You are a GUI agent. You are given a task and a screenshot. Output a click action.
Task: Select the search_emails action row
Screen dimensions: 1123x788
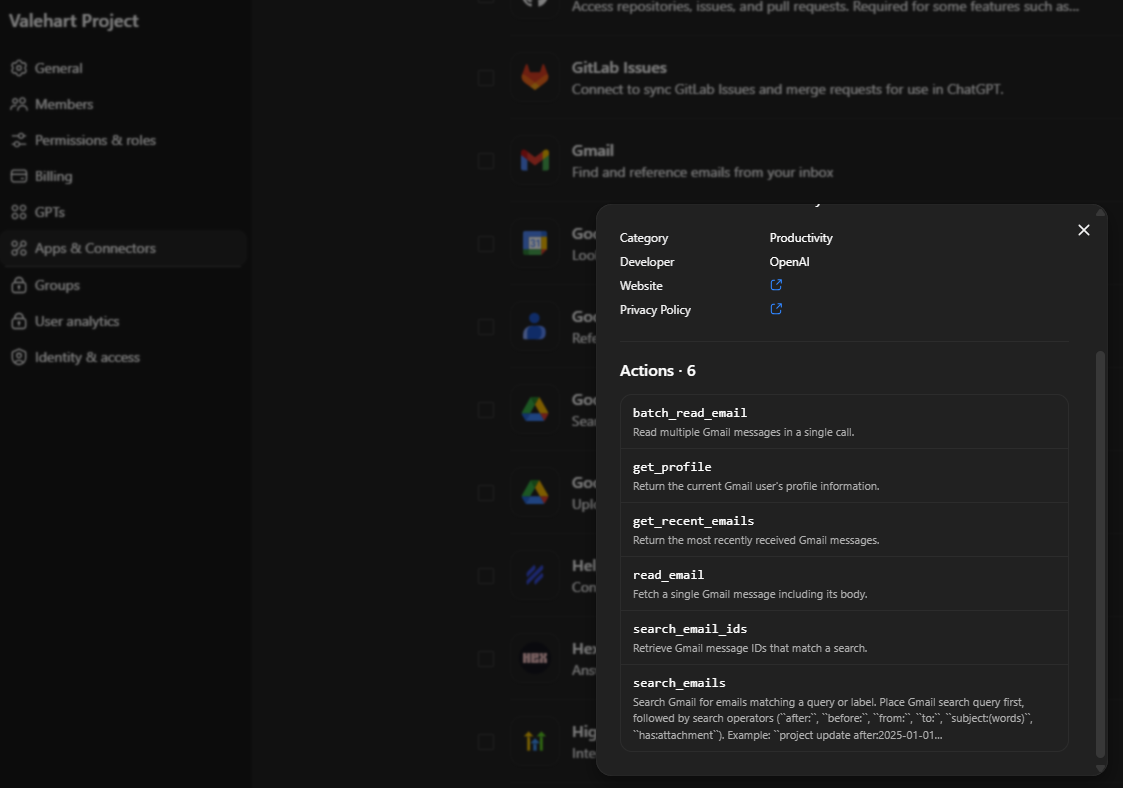pyautogui.click(x=844, y=708)
